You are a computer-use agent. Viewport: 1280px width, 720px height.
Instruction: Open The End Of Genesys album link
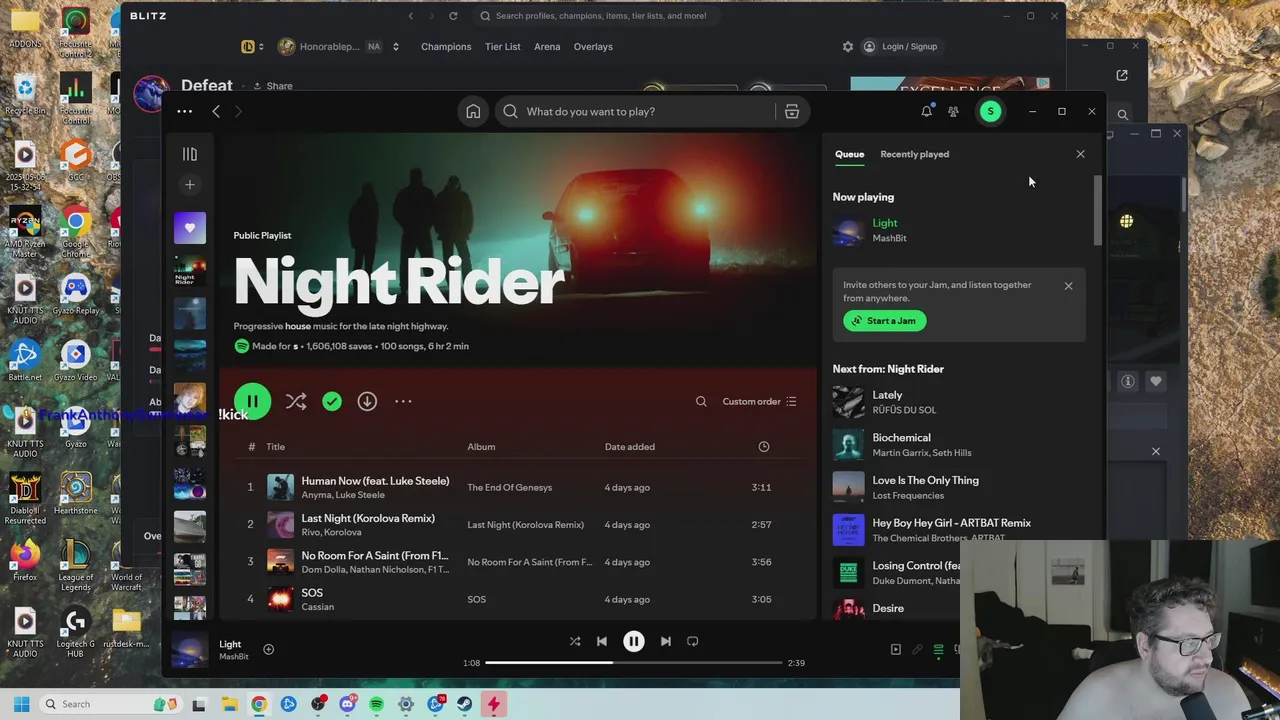point(509,487)
